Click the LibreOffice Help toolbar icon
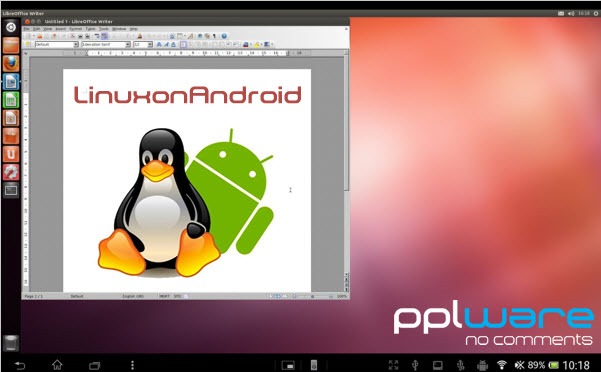 [224, 36]
